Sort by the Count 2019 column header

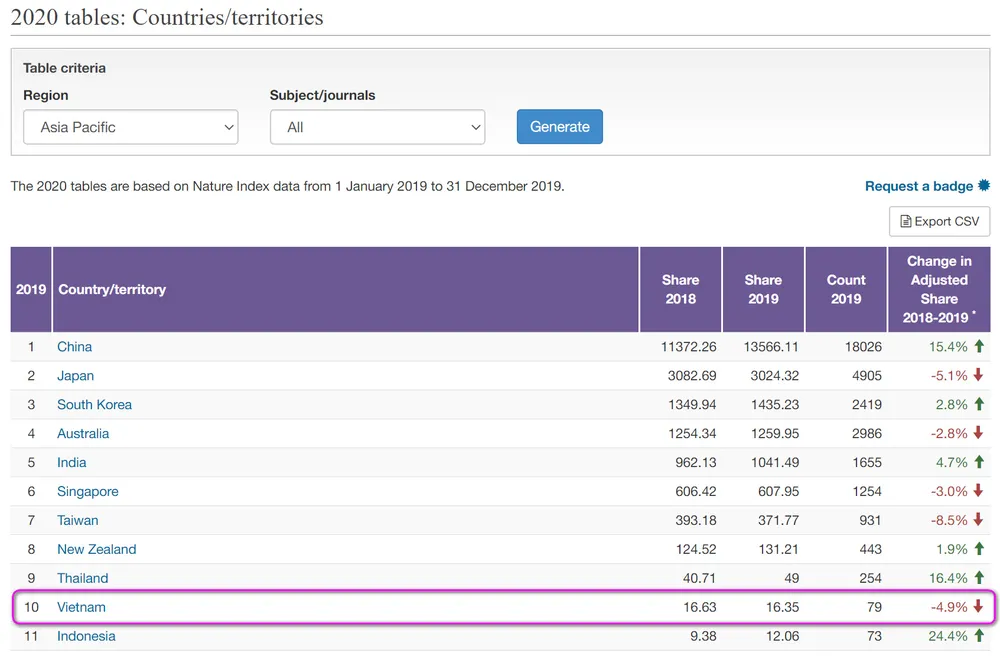pyautogui.click(x=846, y=289)
